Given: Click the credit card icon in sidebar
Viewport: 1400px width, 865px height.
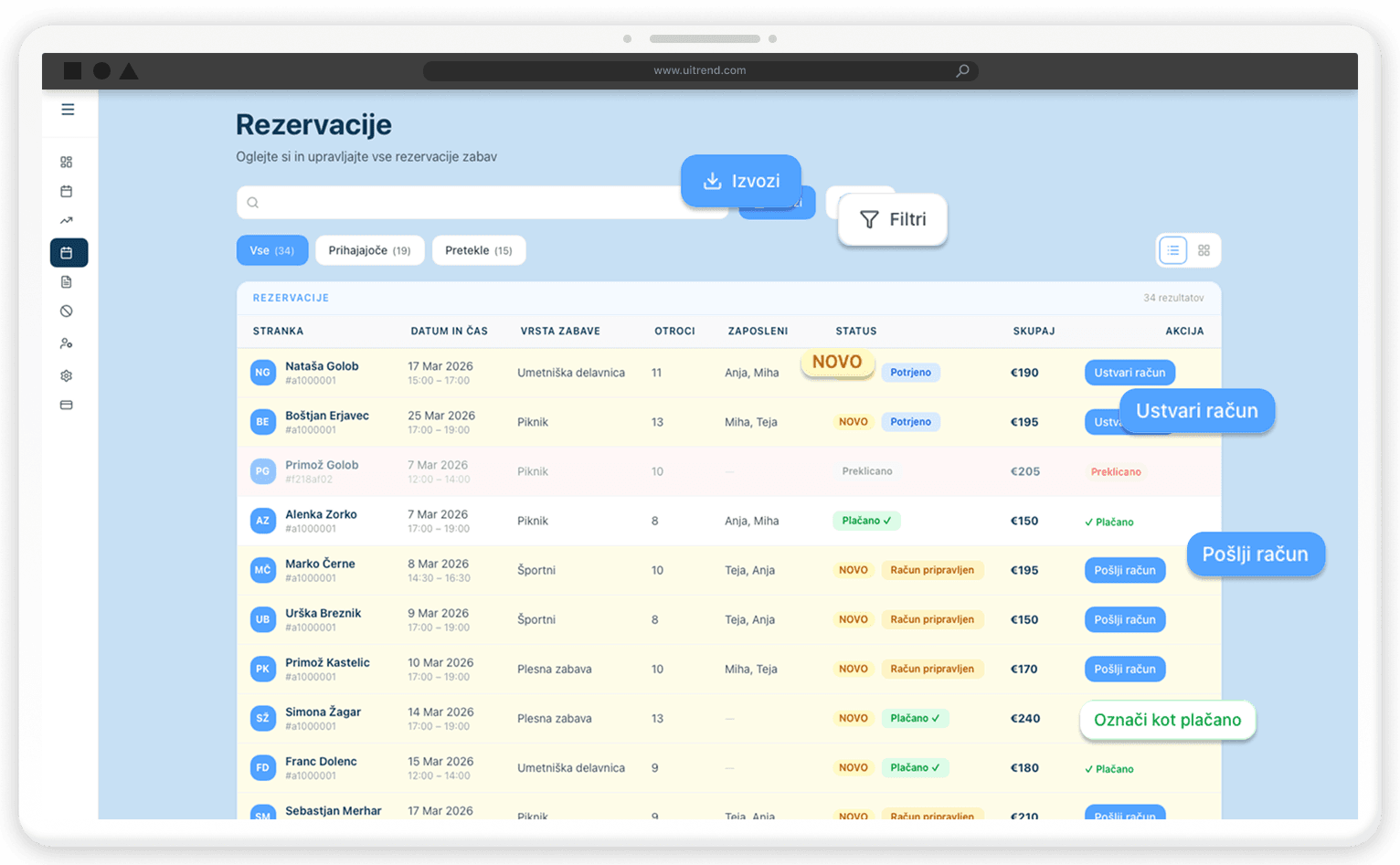Looking at the screenshot, I should point(67,406).
